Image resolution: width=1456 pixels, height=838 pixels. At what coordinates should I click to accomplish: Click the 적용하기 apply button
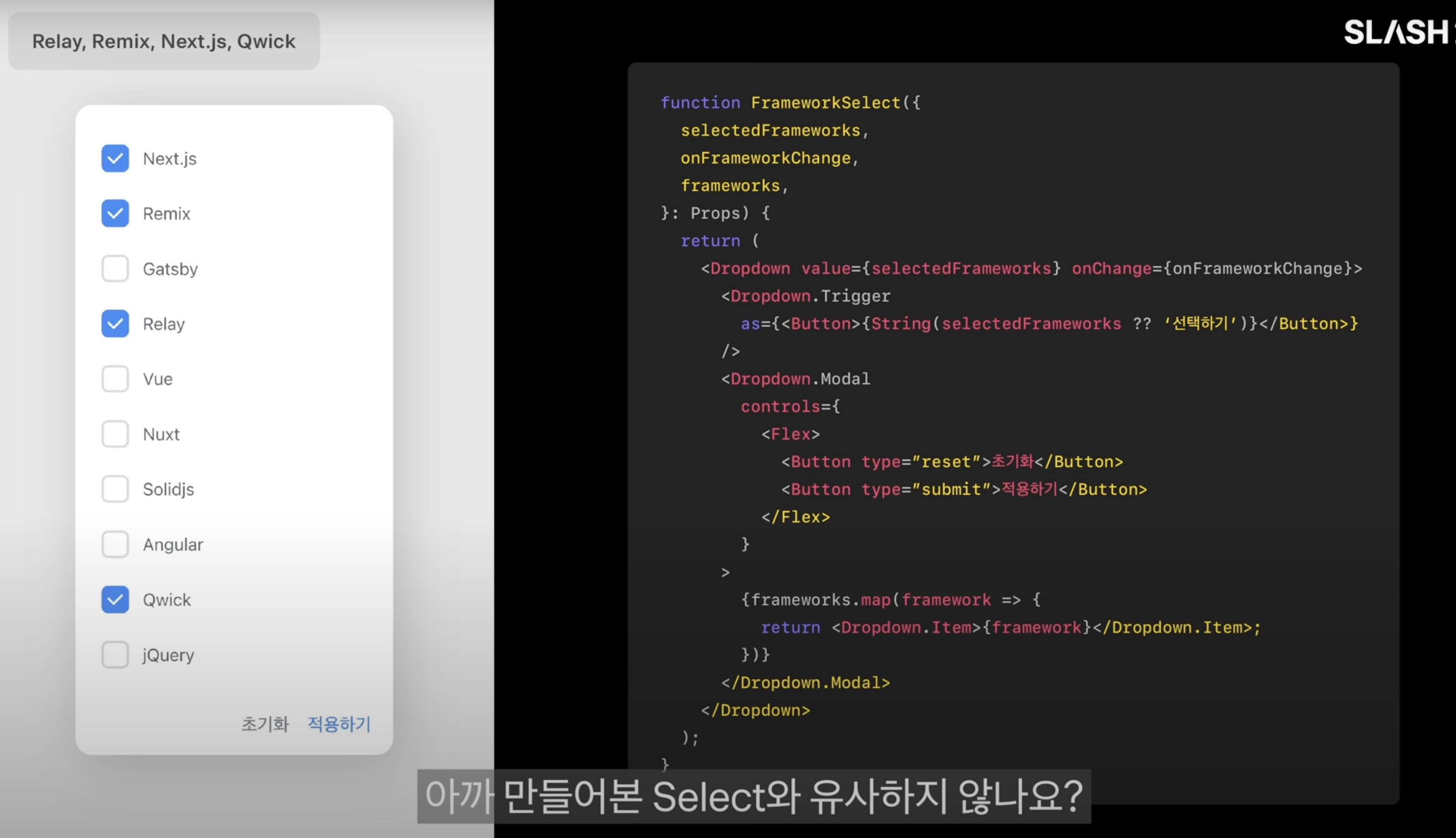340,724
